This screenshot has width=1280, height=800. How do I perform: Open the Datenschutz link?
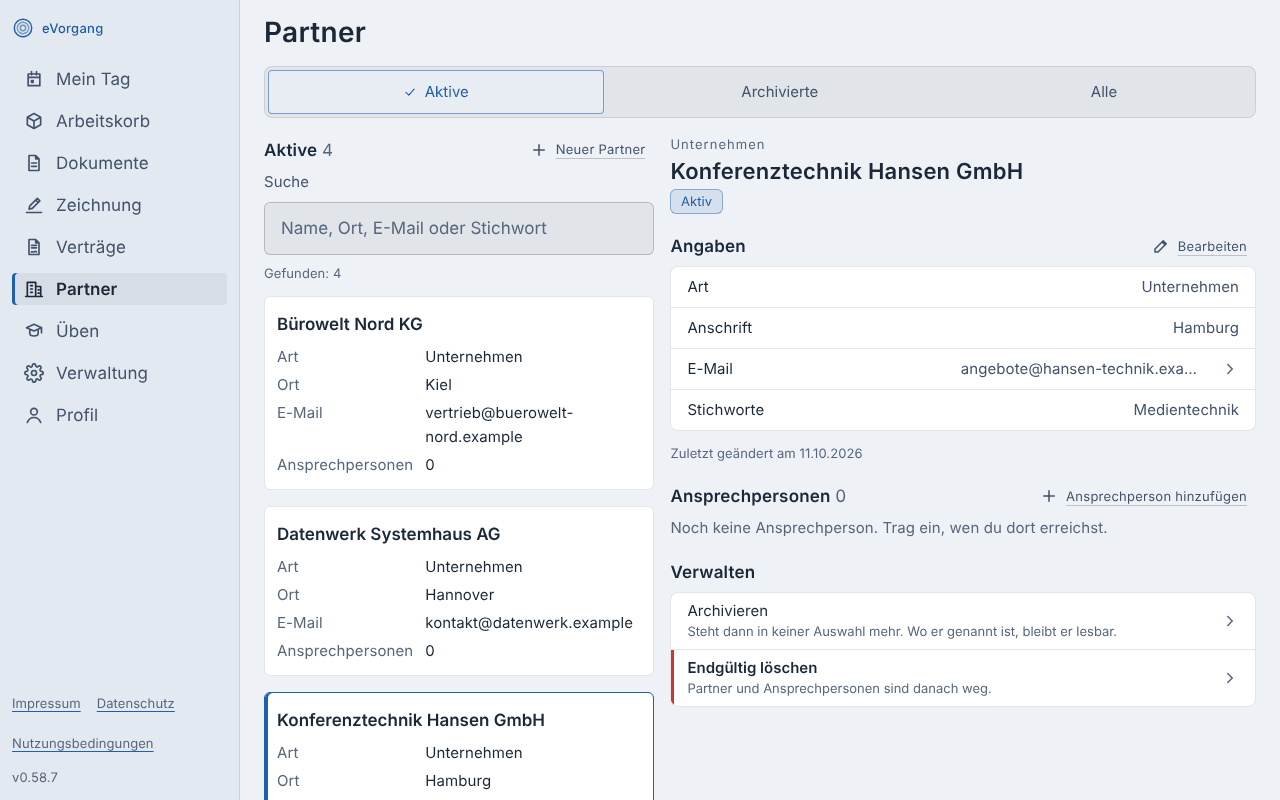[136, 704]
